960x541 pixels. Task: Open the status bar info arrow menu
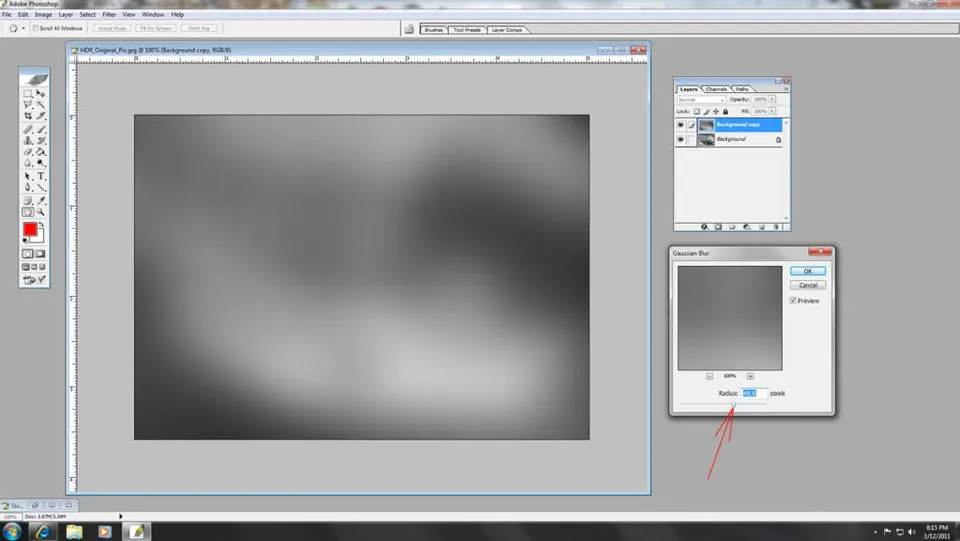coord(121,517)
